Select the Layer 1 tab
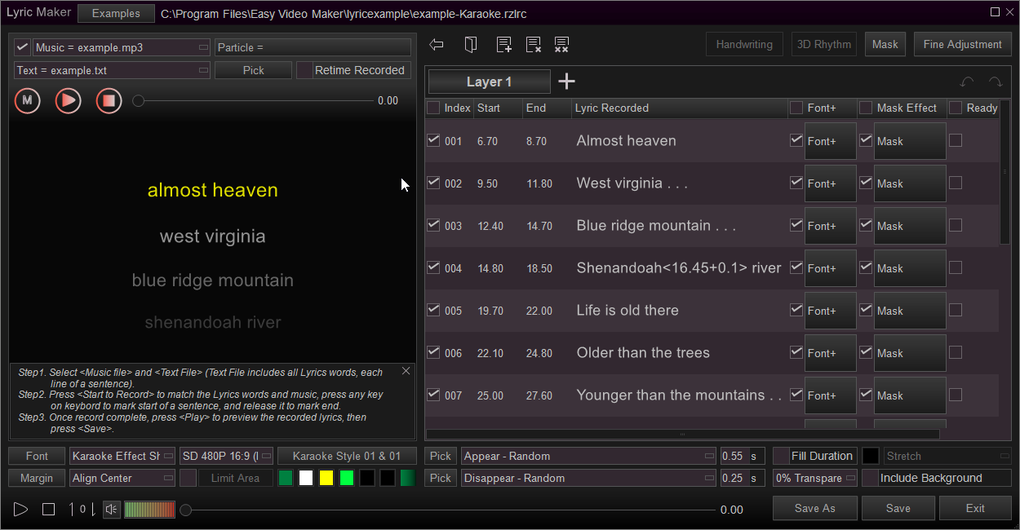The image size is (1020, 530). [489, 82]
